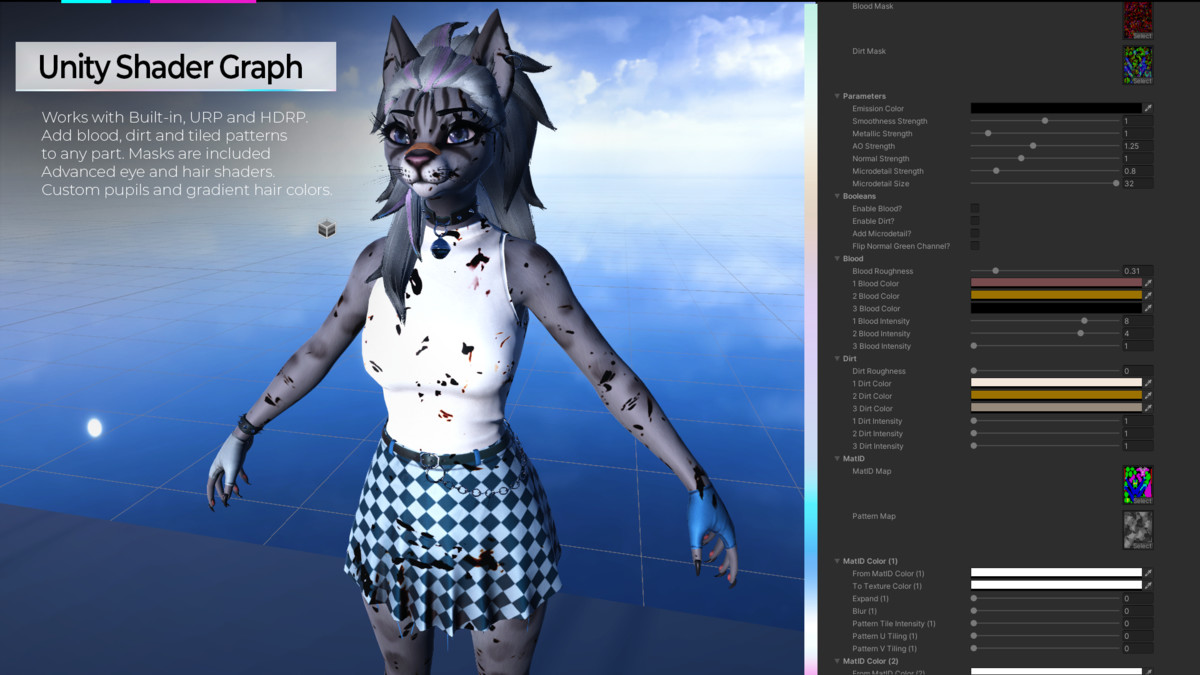This screenshot has height=675, width=1200.
Task: Click the 3 Dirt Color eyedropper
Action: pyautogui.click(x=1148, y=409)
